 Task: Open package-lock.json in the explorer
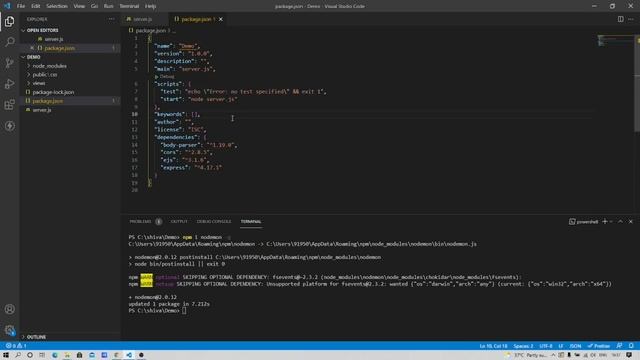click(x=53, y=92)
